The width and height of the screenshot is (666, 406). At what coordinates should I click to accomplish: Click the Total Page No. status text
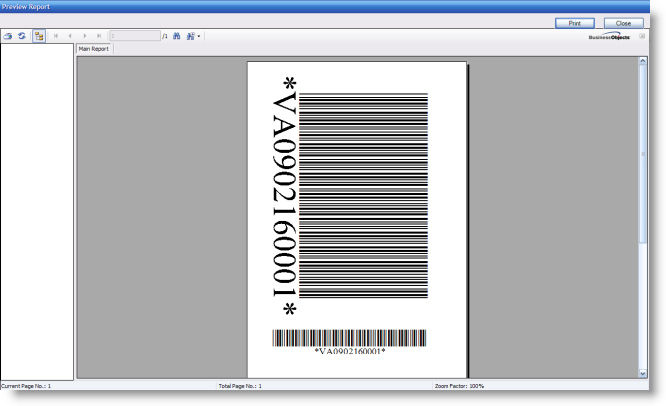click(240, 386)
